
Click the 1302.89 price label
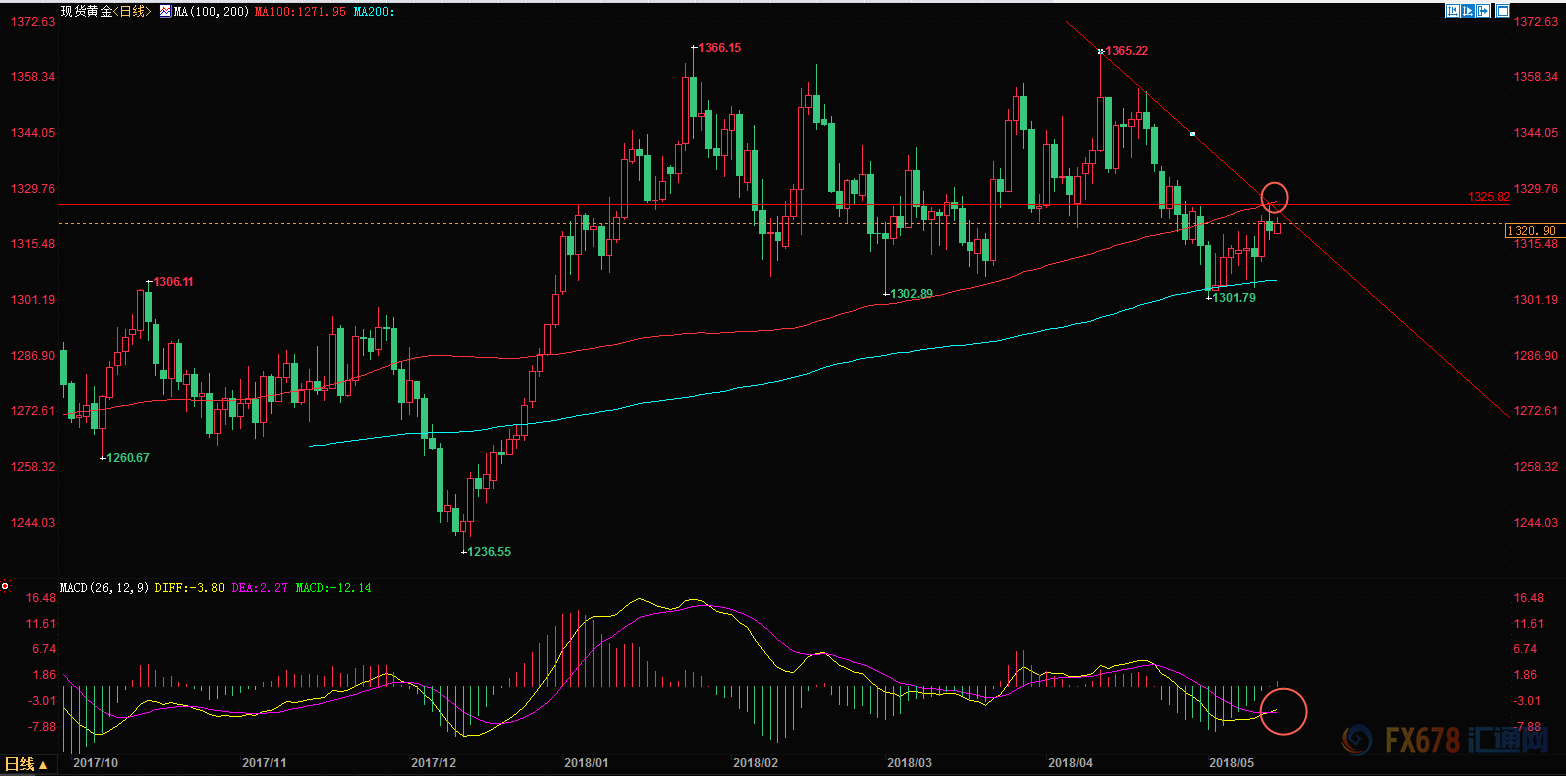click(911, 293)
